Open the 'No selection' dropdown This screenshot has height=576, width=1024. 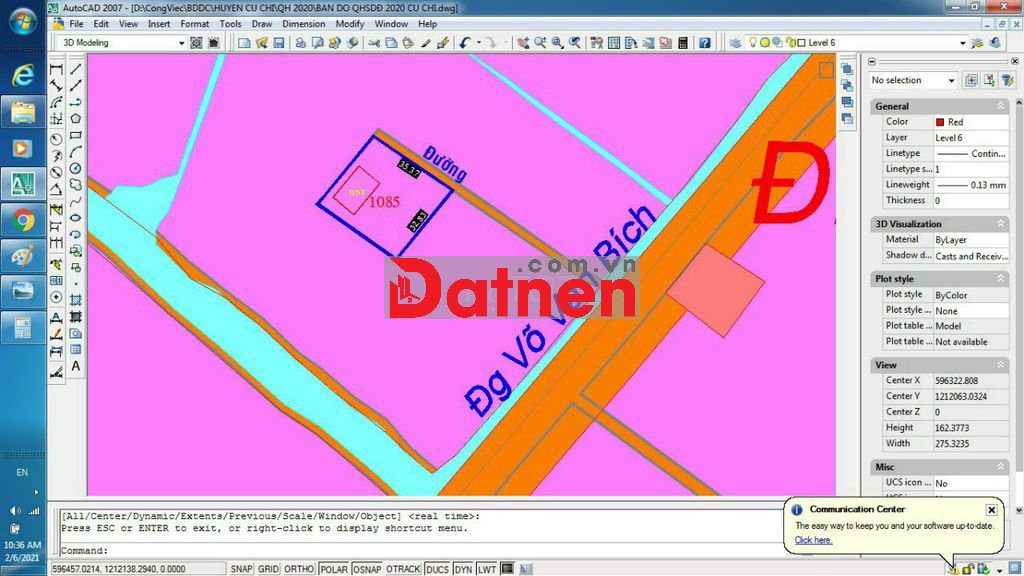(x=950, y=80)
